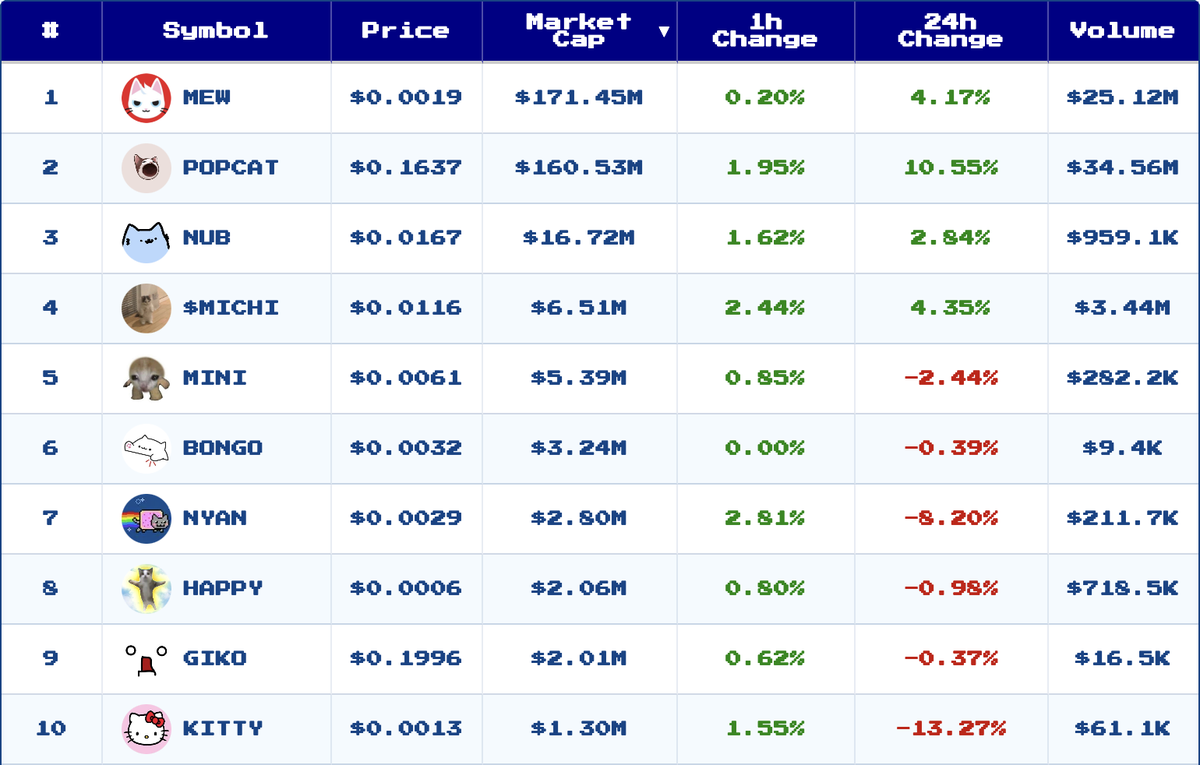Click the # rank column header
The width and height of the screenshot is (1200, 765).
pyautogui.click(x=51, y=31)
